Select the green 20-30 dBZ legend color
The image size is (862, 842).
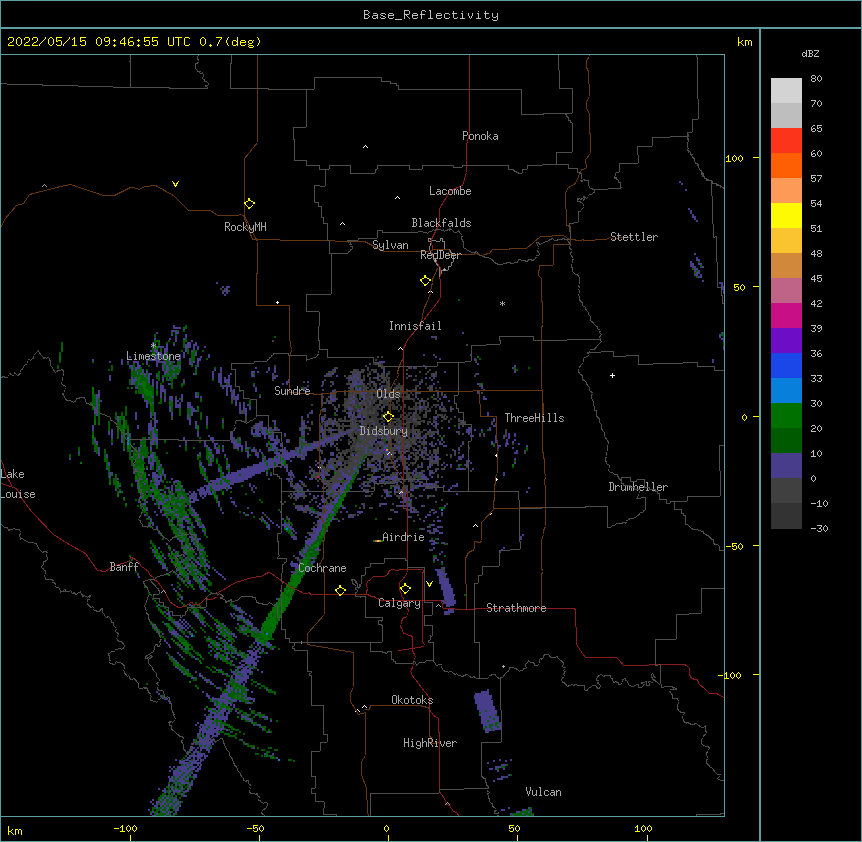click(x=786, y=416)
